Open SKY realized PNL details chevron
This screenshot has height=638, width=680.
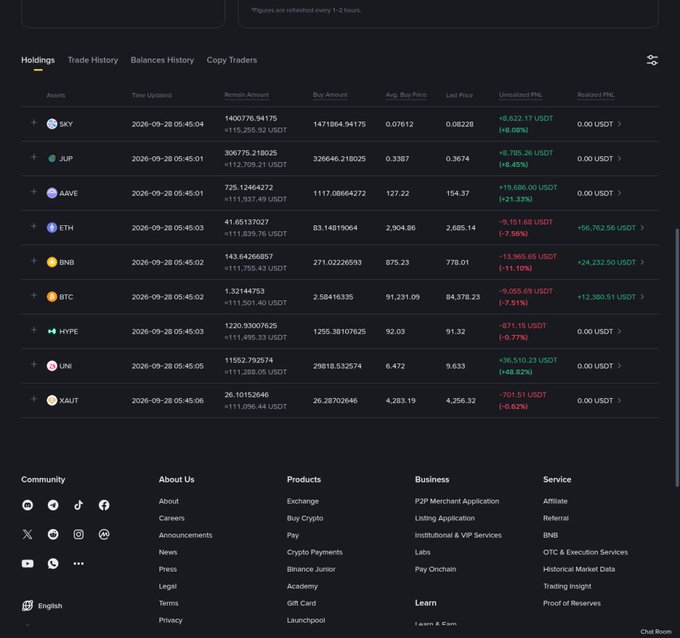619,124
